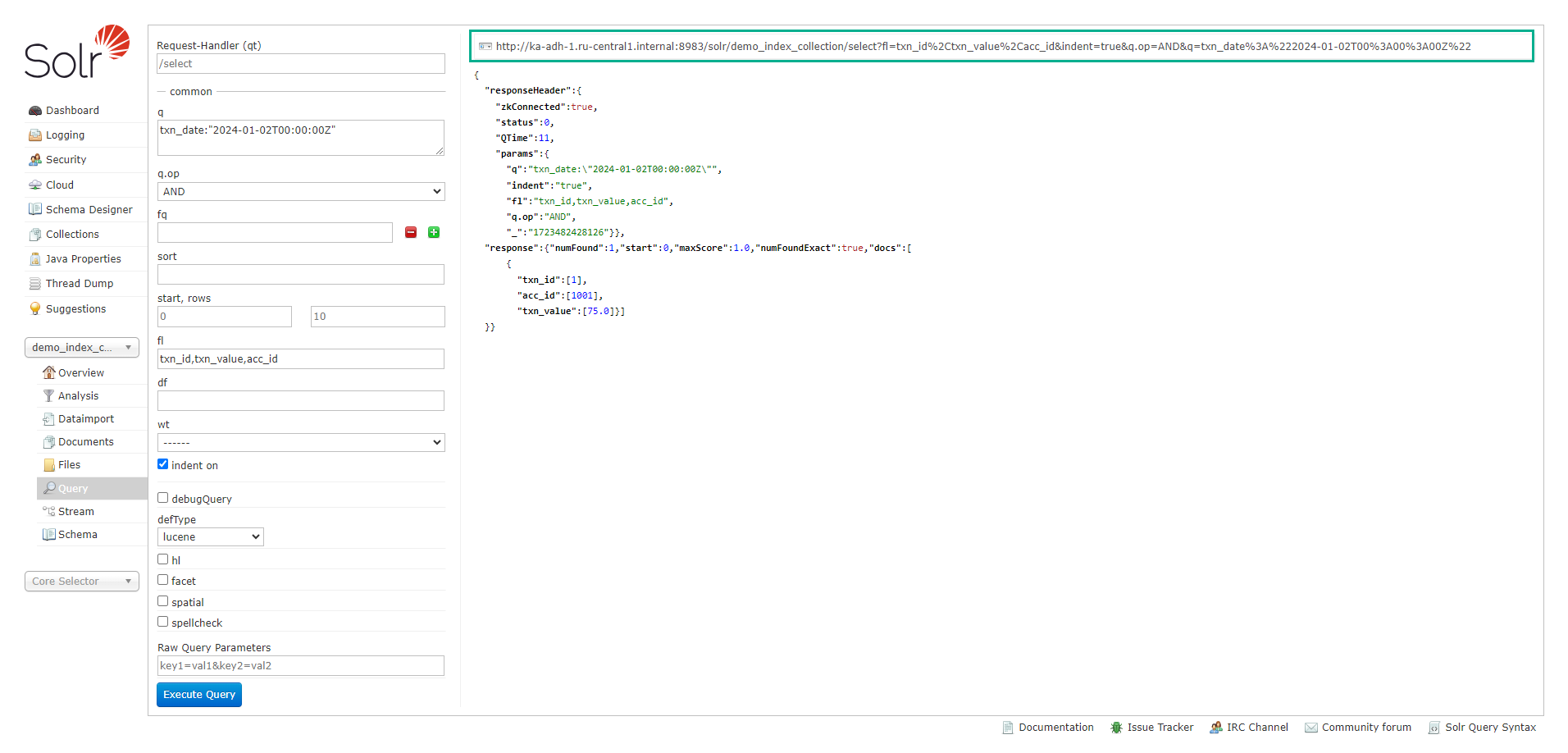The height and width of the screenshot is (753, 1568).
Task: Open the Issue Tracker link
Action: 1160,728
